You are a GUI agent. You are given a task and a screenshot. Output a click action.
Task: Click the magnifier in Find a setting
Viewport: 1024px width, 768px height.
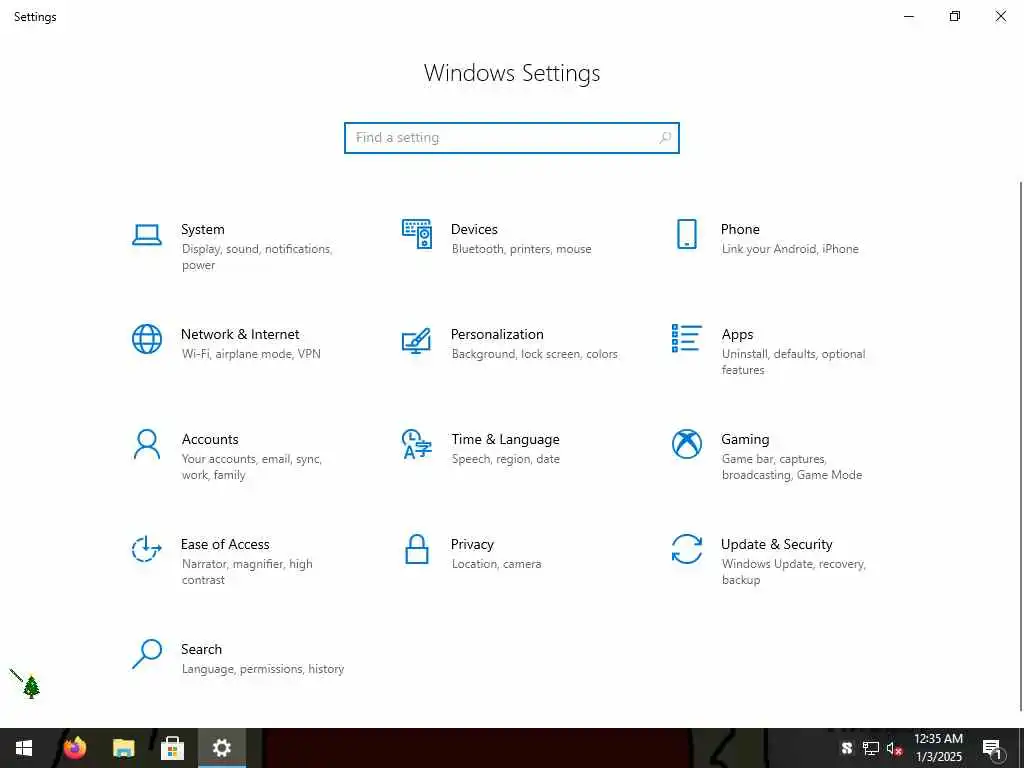[x=665, y=138]
